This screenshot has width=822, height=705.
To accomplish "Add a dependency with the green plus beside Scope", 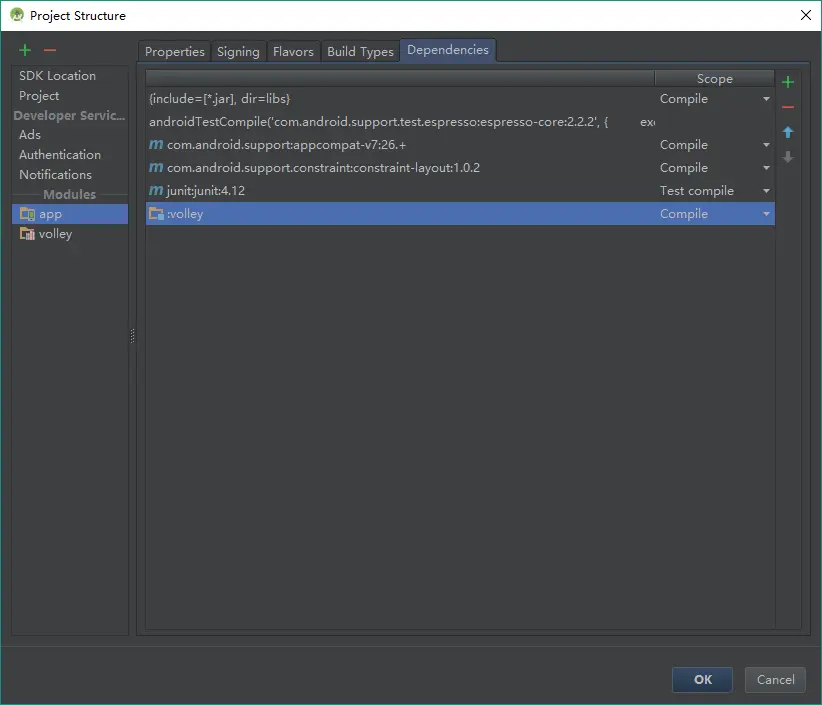I will [x=787, y=82].
